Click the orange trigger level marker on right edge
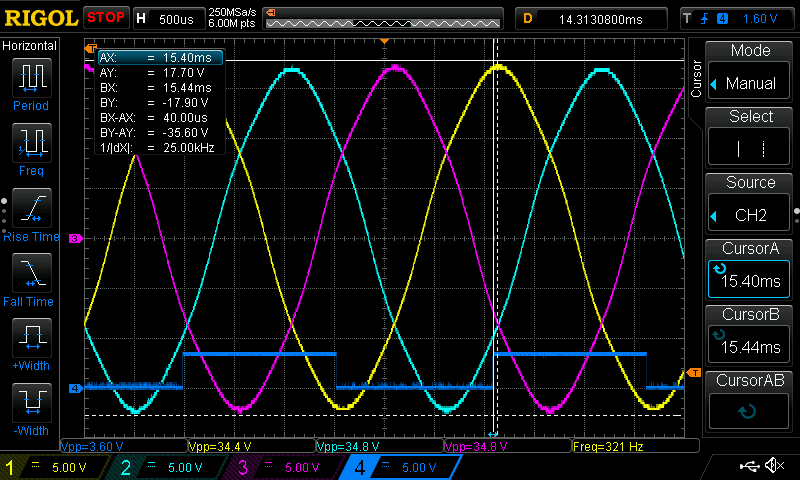The width and height of the screenshot is (800, 480). point(694,373)
